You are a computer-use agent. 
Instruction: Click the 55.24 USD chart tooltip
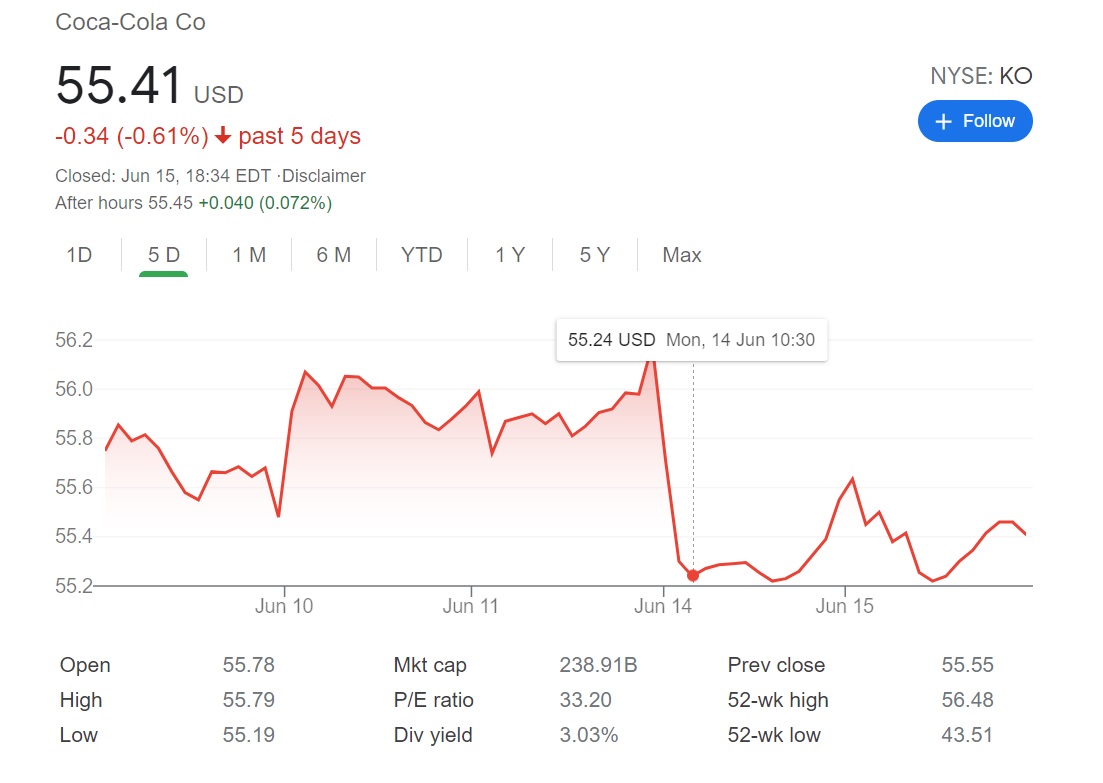(691, 340)
